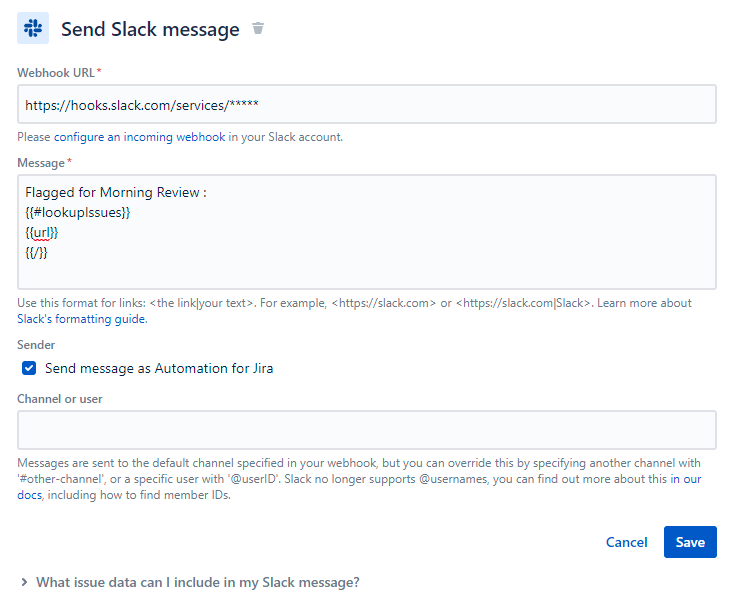The height and width of the screenshot is (611, 752).
Task: Save the Slack message action
Action: pyautogui.click(x=690, y=542)
